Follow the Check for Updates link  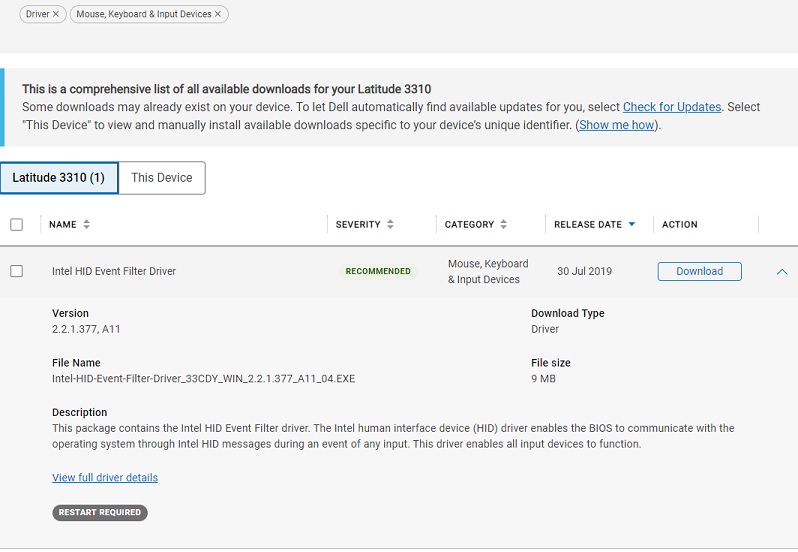pyautogui.click(x=672, y=107)
